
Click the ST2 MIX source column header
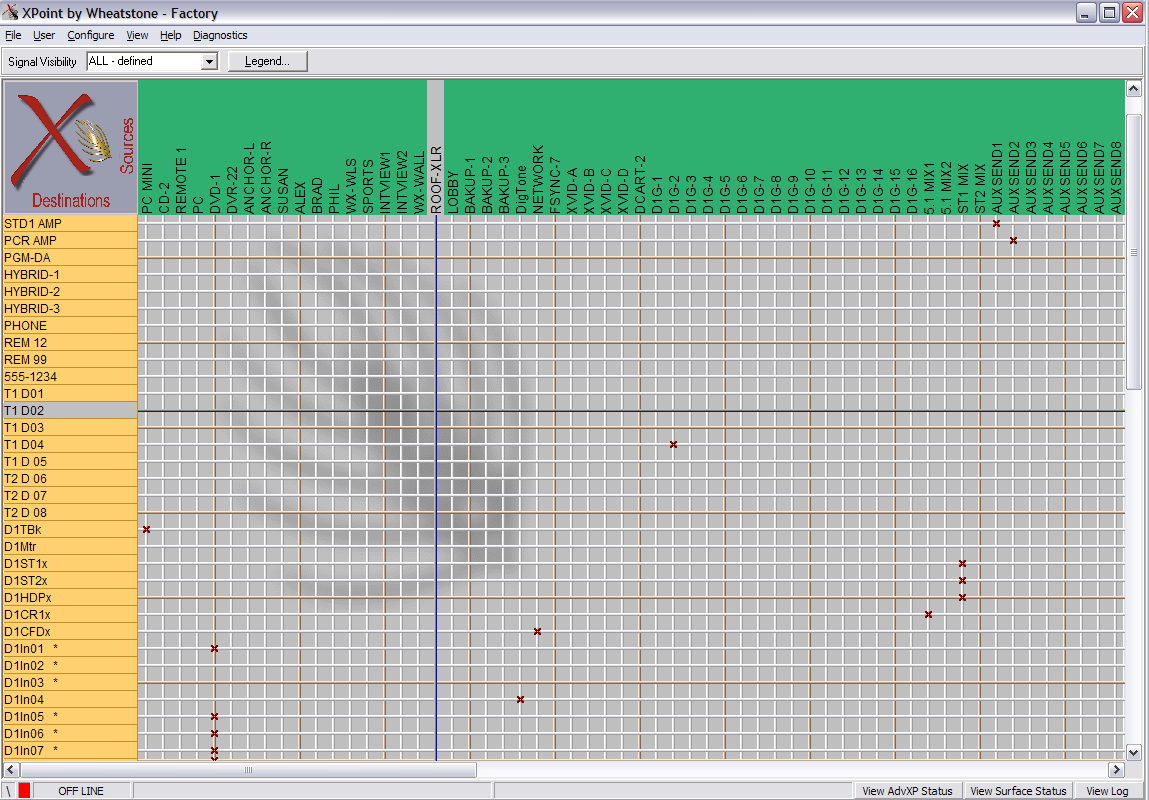[980, 147]
